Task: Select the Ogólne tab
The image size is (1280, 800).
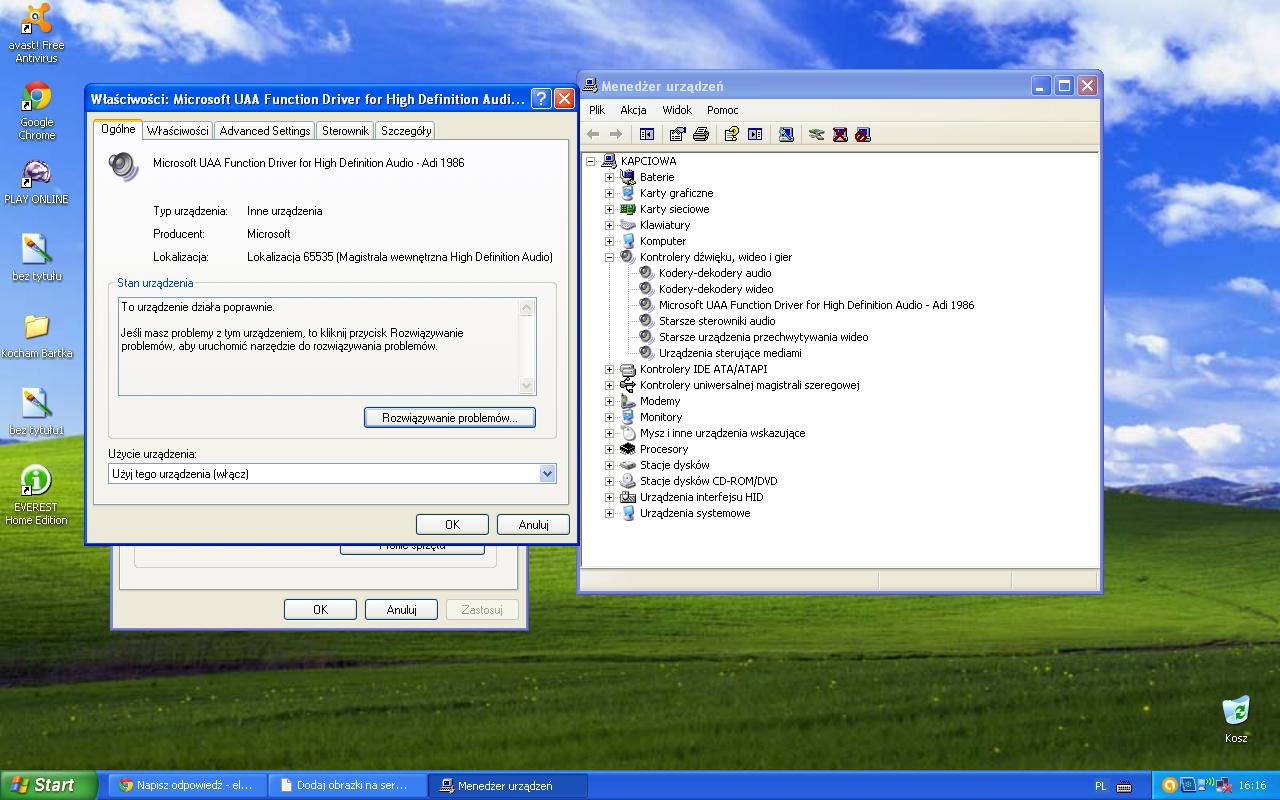Action: 118,129
